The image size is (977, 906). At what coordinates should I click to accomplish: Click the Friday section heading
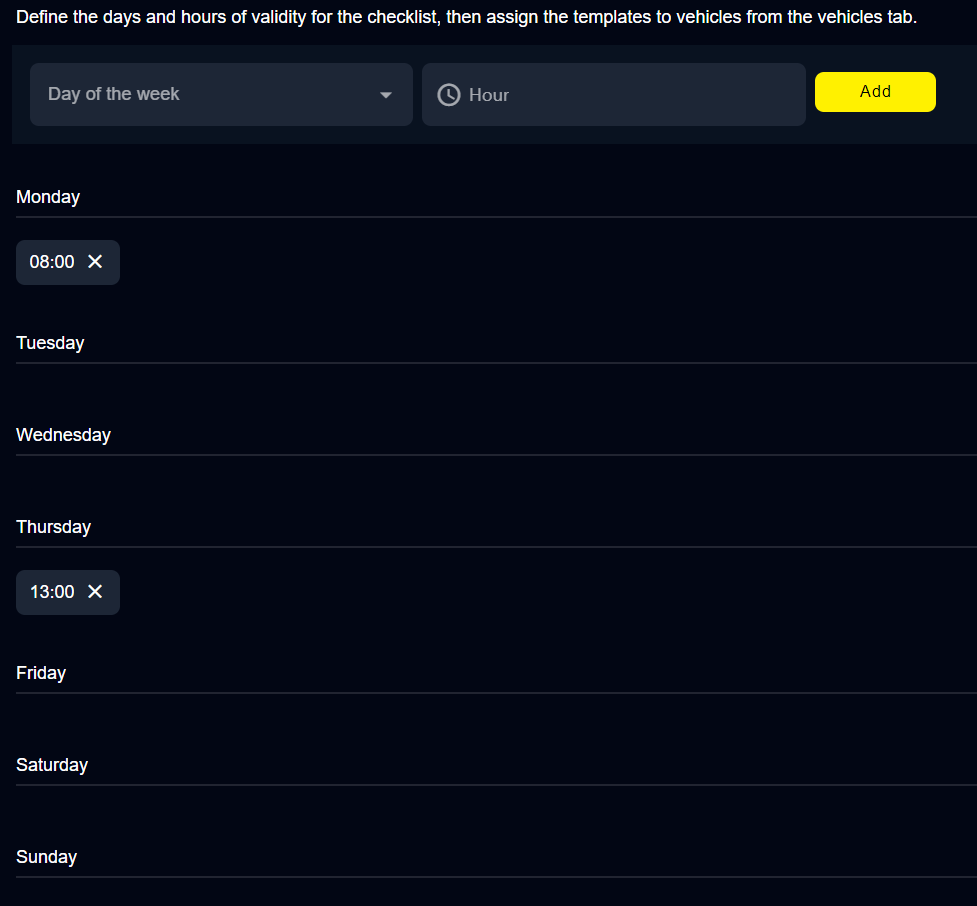pyautogui.click(x=41, y=673)
